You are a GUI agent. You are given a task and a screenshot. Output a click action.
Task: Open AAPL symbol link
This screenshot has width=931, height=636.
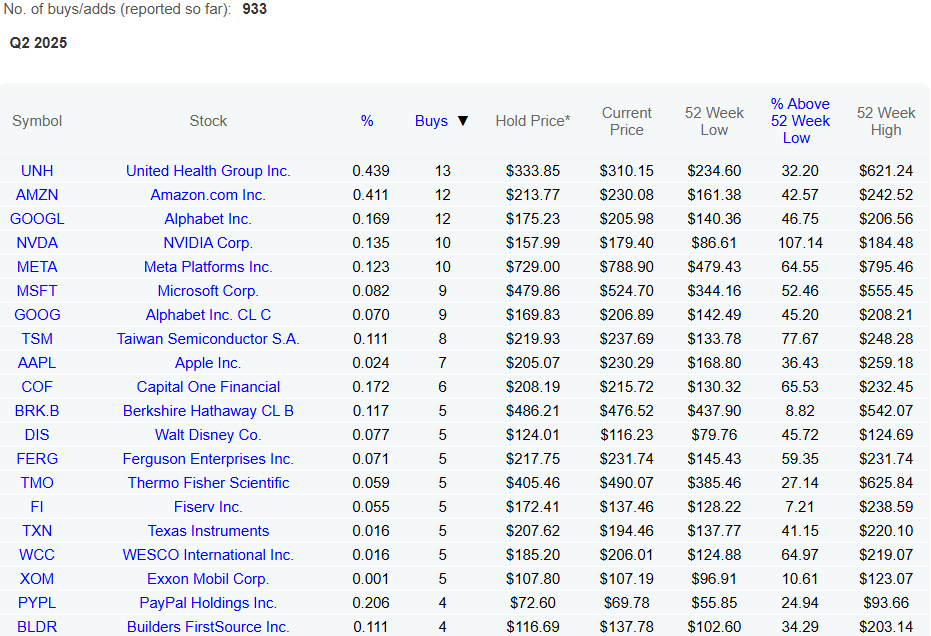point(37,363)
